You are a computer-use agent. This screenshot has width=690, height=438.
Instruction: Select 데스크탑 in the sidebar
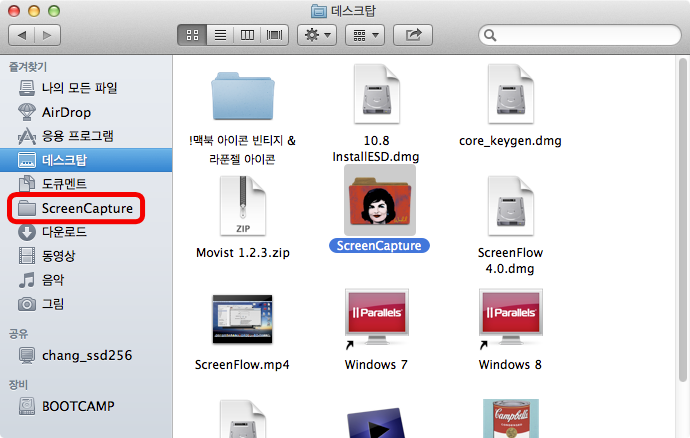[86, 160]
